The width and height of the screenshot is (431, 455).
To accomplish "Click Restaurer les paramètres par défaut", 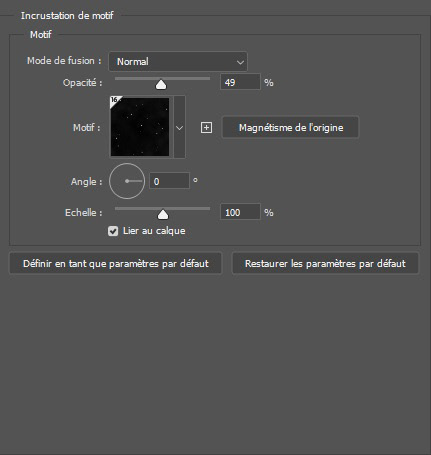I will [x=325, y=264].
